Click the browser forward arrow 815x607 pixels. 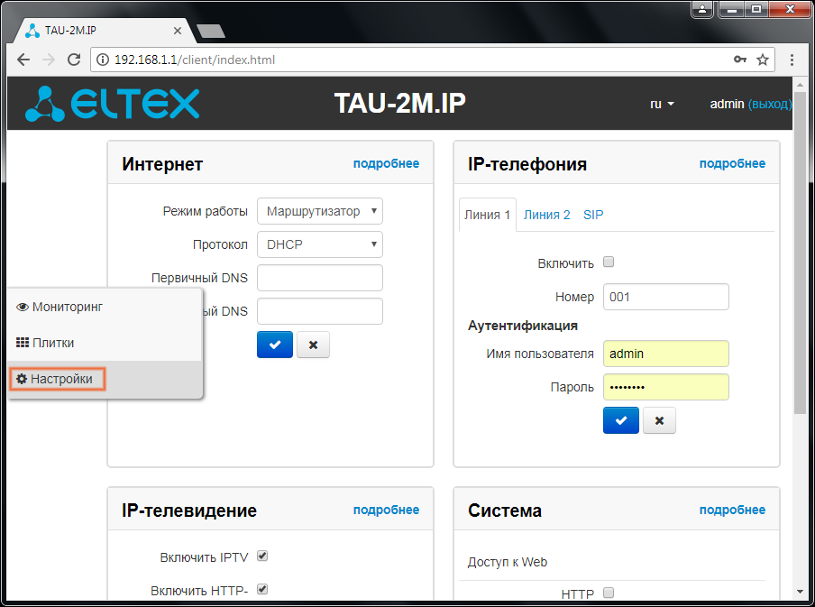click(49, 60)
